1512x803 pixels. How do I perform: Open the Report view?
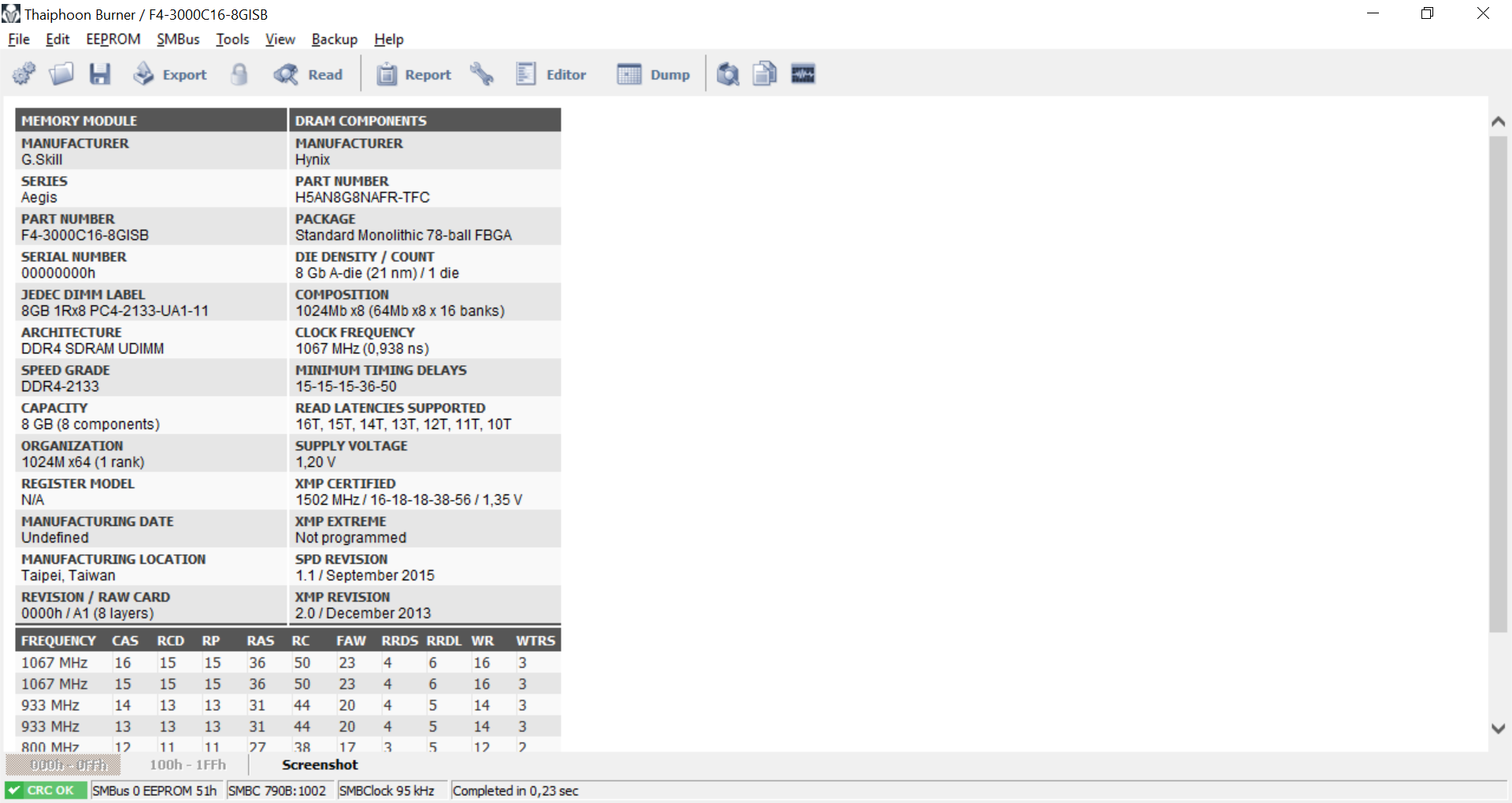pyautogui.click(x=414, y=75)
